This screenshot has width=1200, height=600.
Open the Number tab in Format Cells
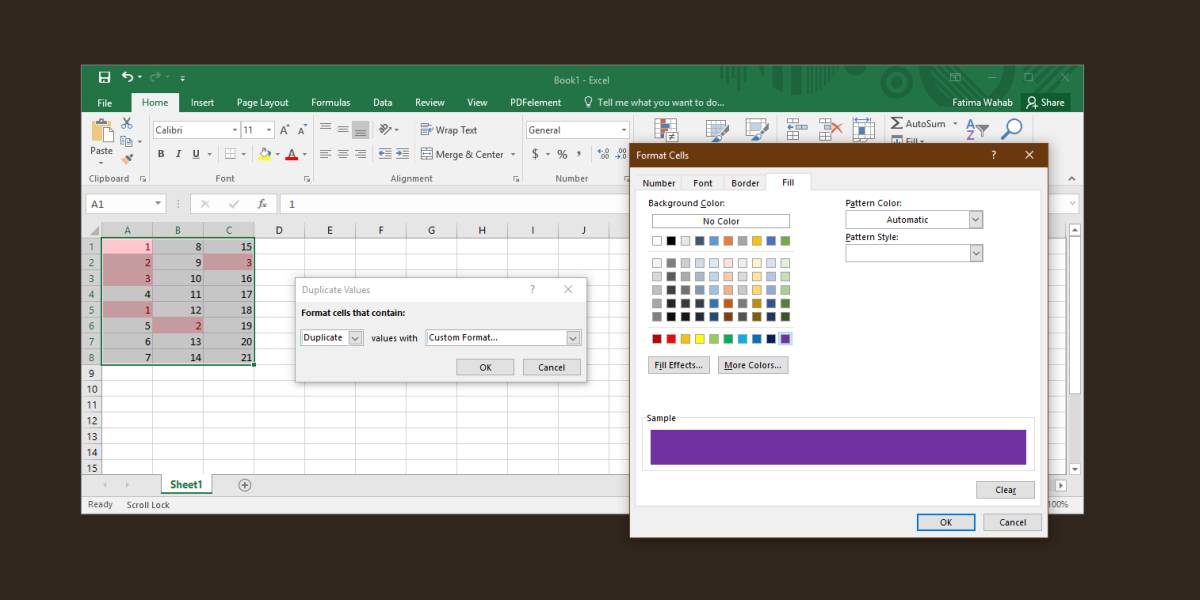[x=659, y=183]
